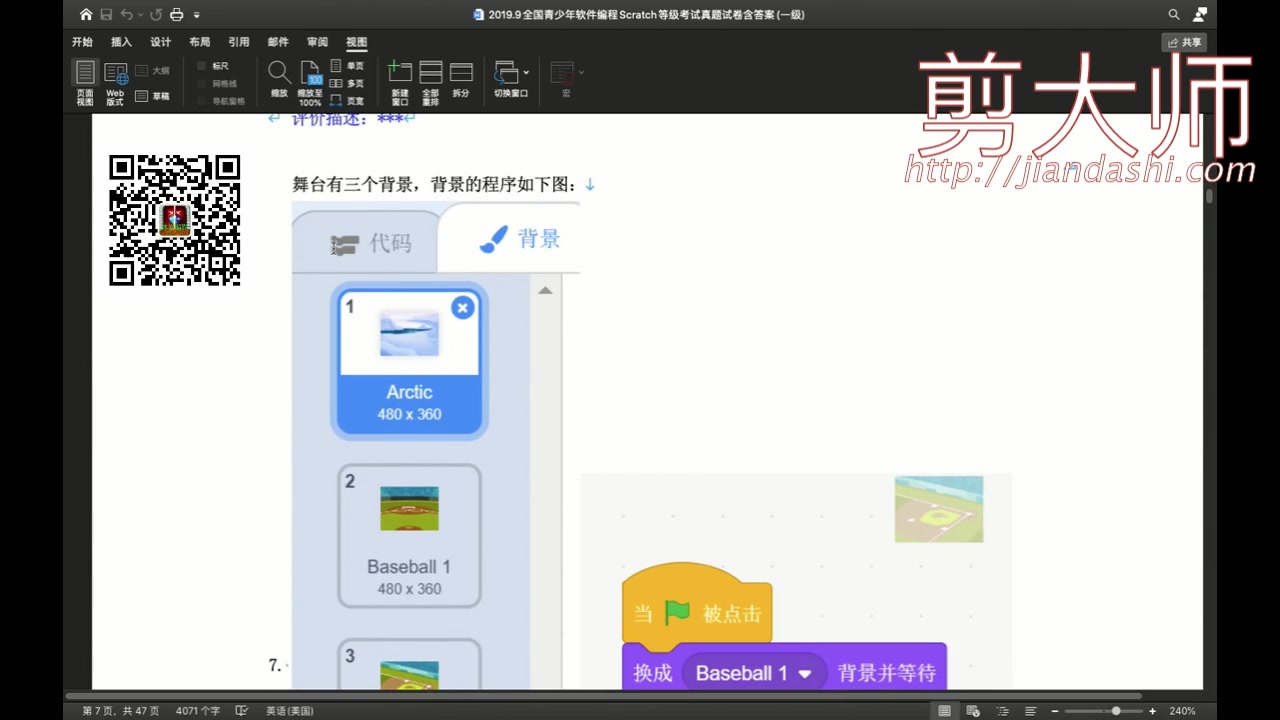The width and height of the screenshot is (1280, 720).
Task: Open the 布局 ribbon tab
Action: (199, 42)
